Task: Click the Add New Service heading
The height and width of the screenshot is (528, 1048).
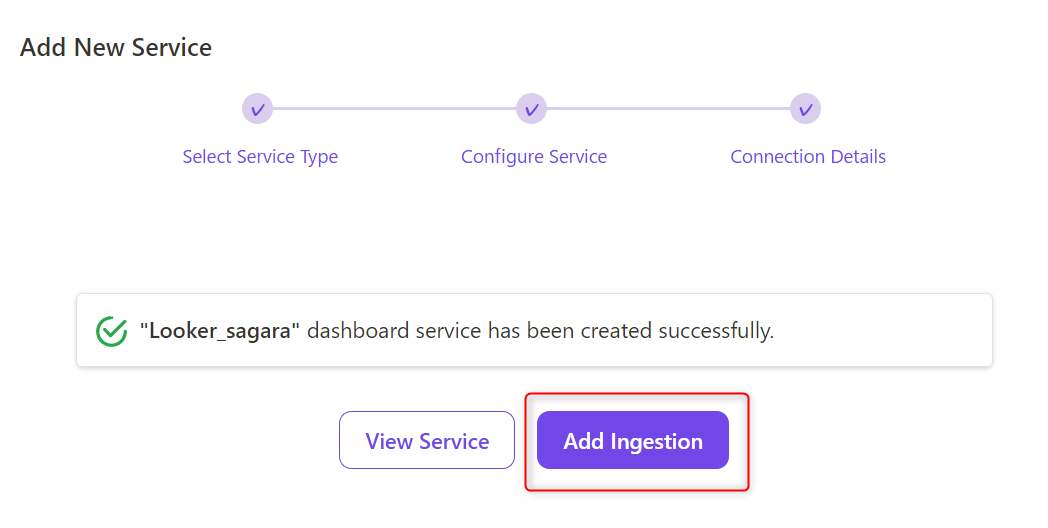Action: coord(116,47)
